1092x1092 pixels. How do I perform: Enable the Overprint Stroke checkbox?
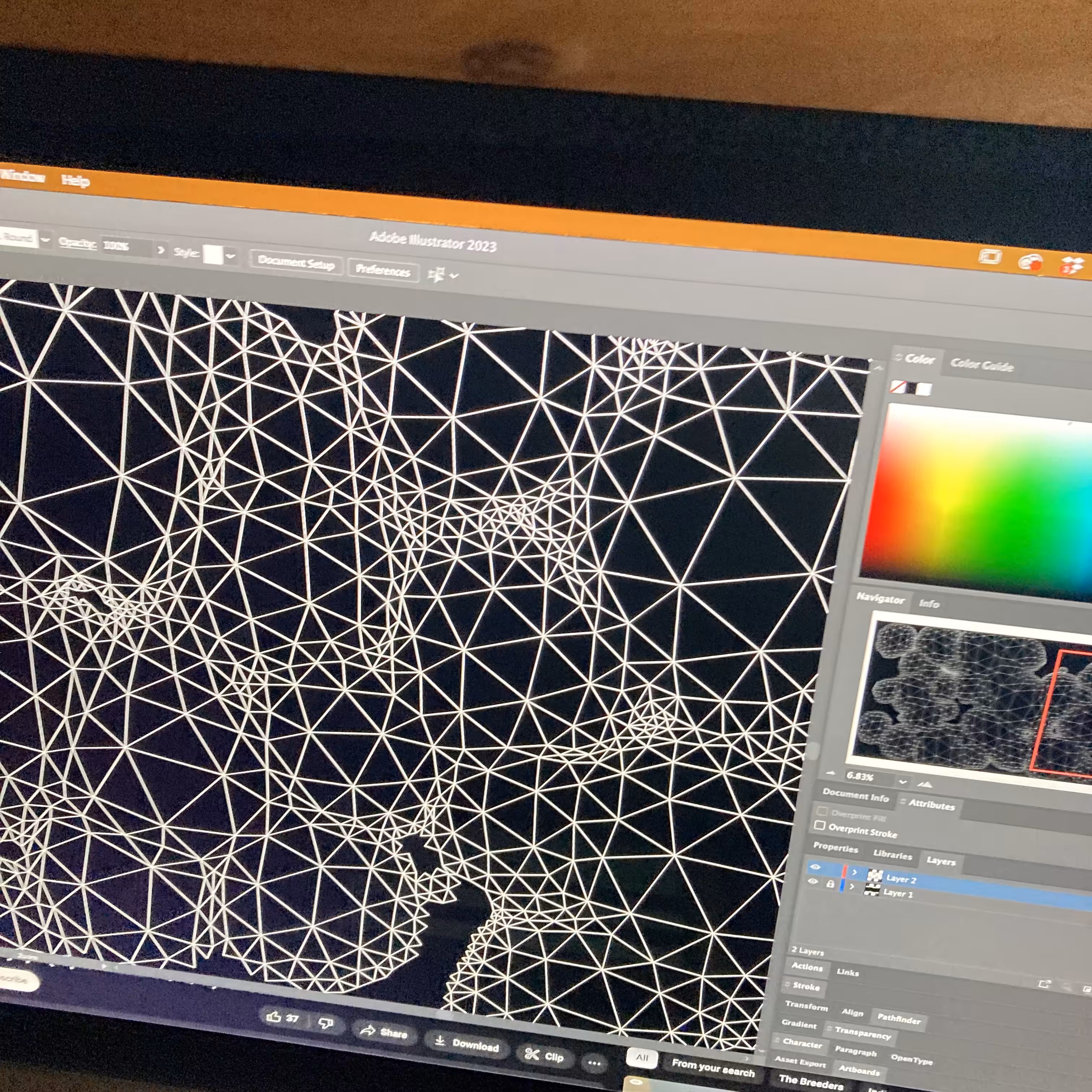point(819,826)
